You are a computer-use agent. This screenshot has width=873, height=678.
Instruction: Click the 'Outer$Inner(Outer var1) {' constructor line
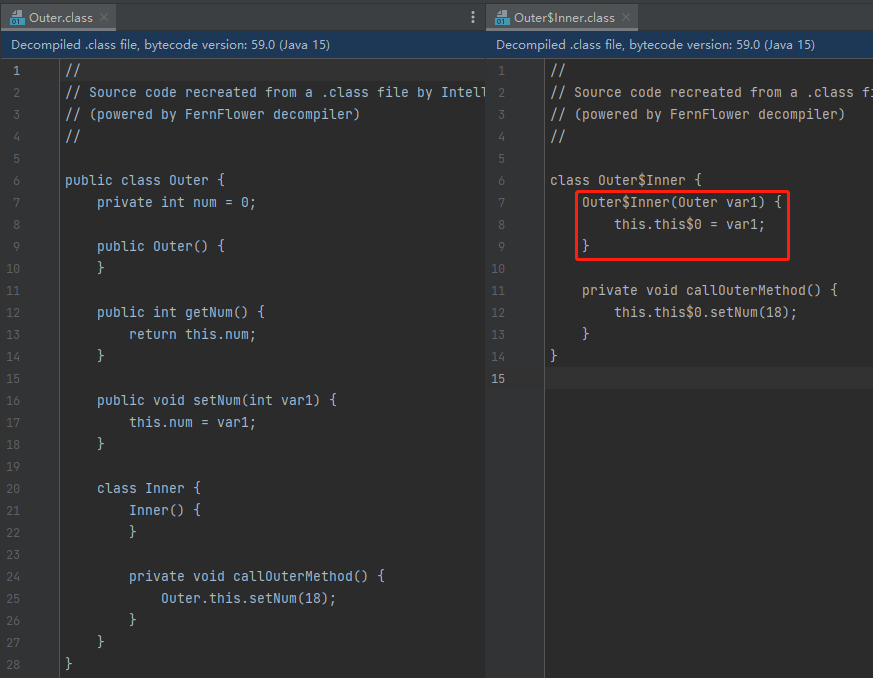682,203
